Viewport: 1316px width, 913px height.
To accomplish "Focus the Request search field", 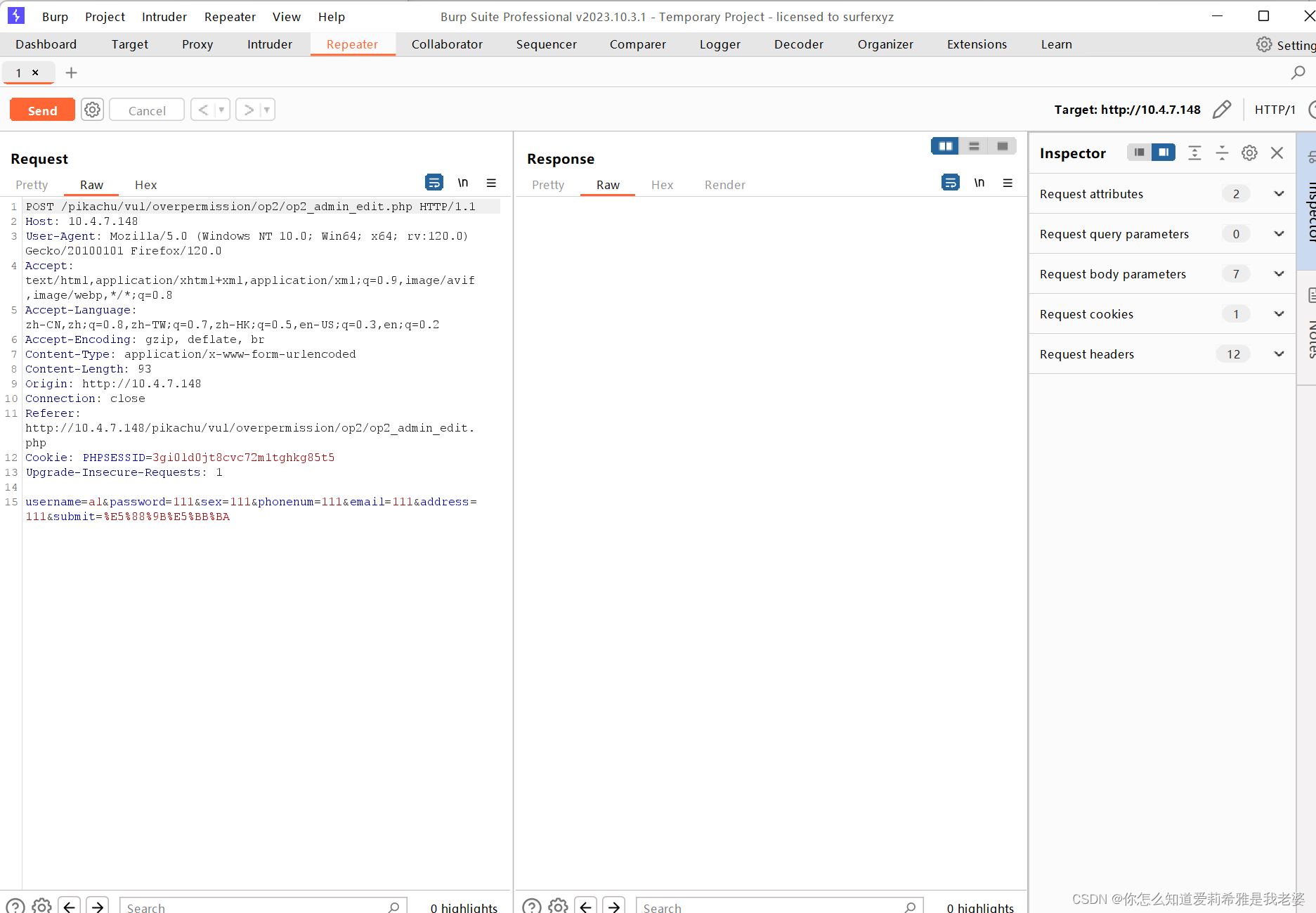I will [263, 907].
